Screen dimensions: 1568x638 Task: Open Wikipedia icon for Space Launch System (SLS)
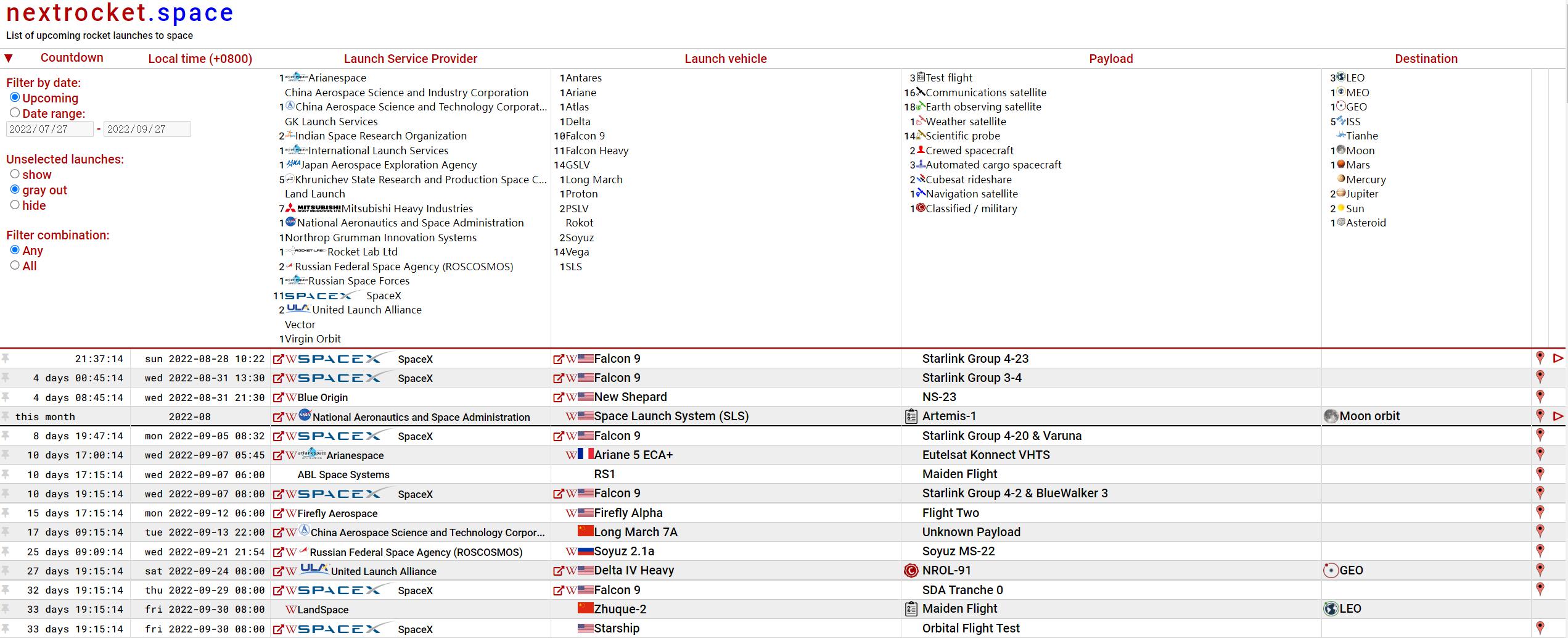tap(572, 416)
